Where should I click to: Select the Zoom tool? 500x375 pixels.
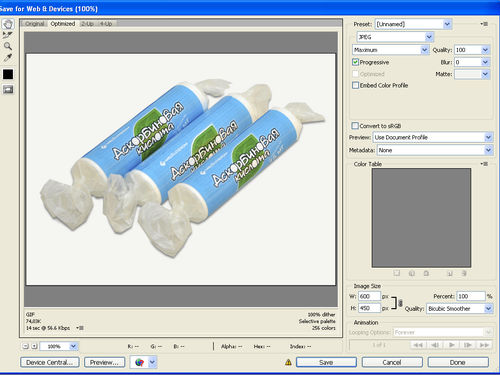click(x=8, y=46)
